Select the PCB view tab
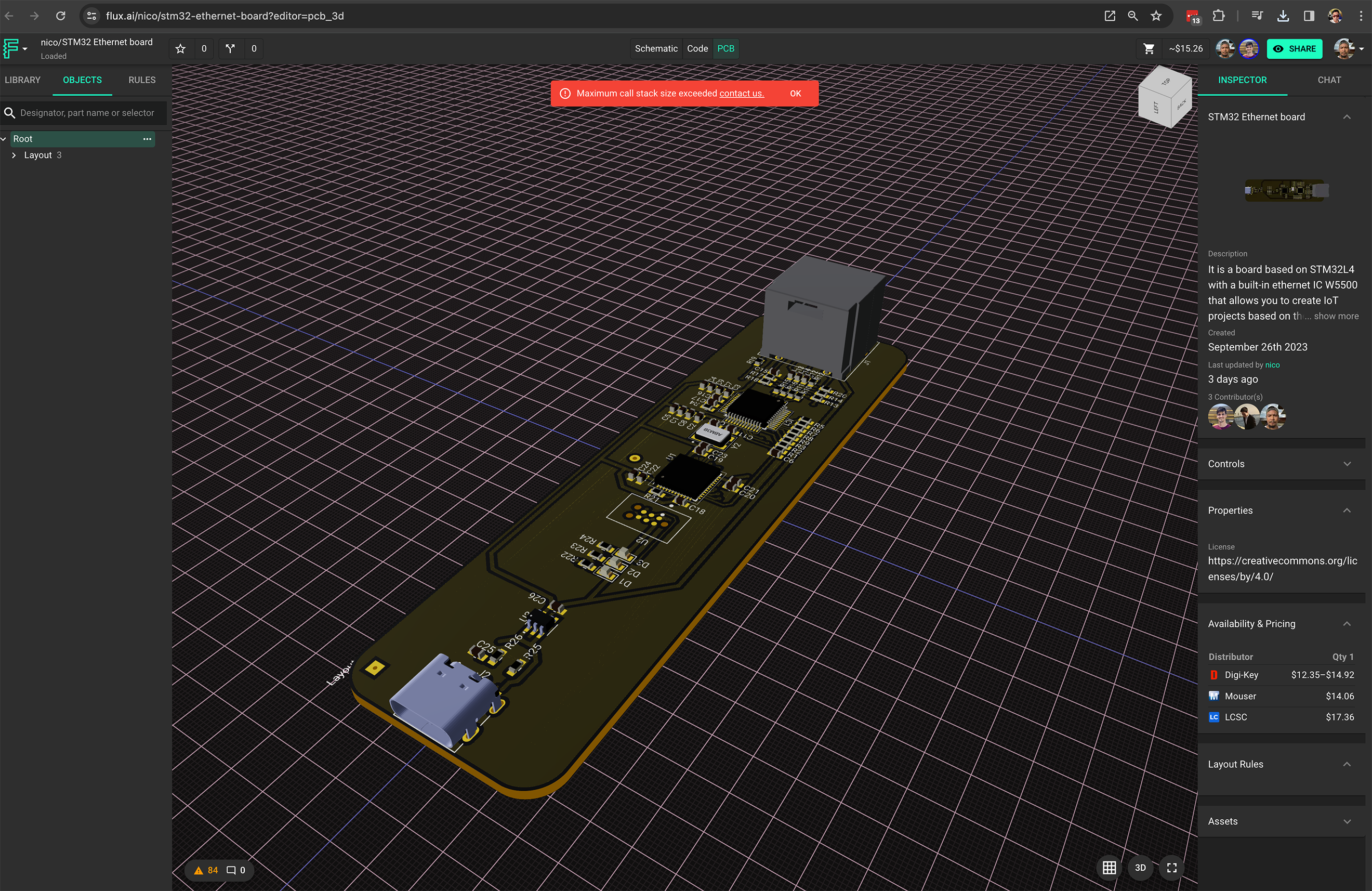Viewport: 1372px width, 891px height. tap(726, 48)
